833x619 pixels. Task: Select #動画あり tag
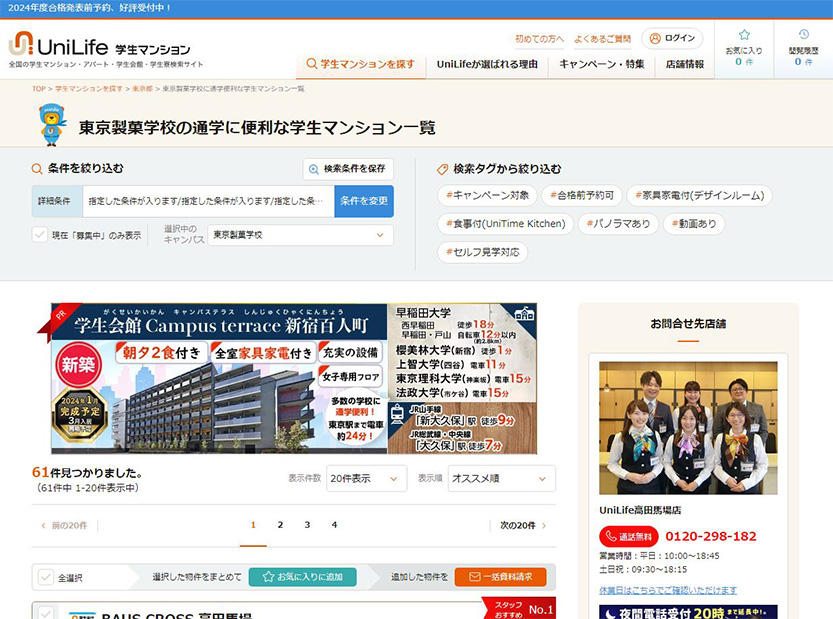coord(694,224)
